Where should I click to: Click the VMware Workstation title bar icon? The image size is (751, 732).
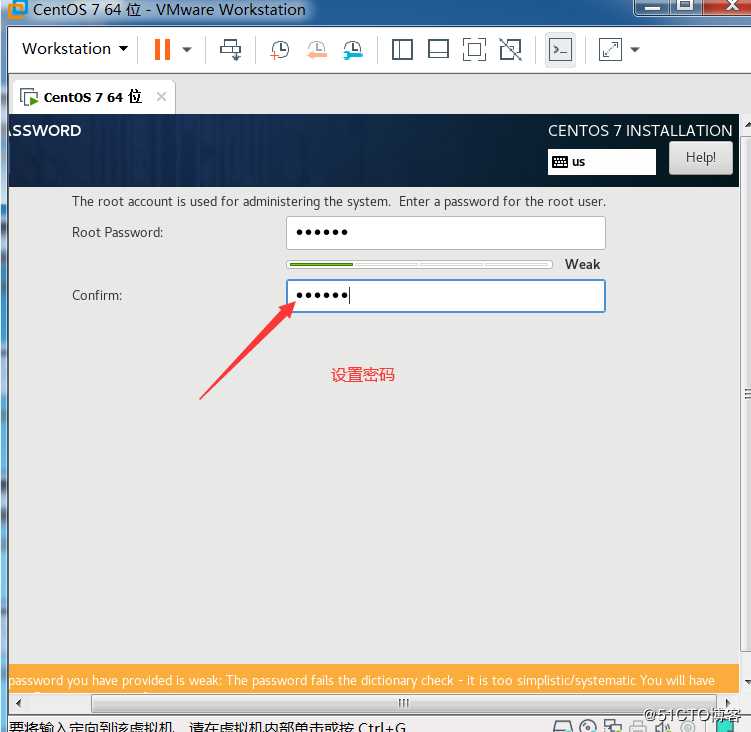pos(16,10)
